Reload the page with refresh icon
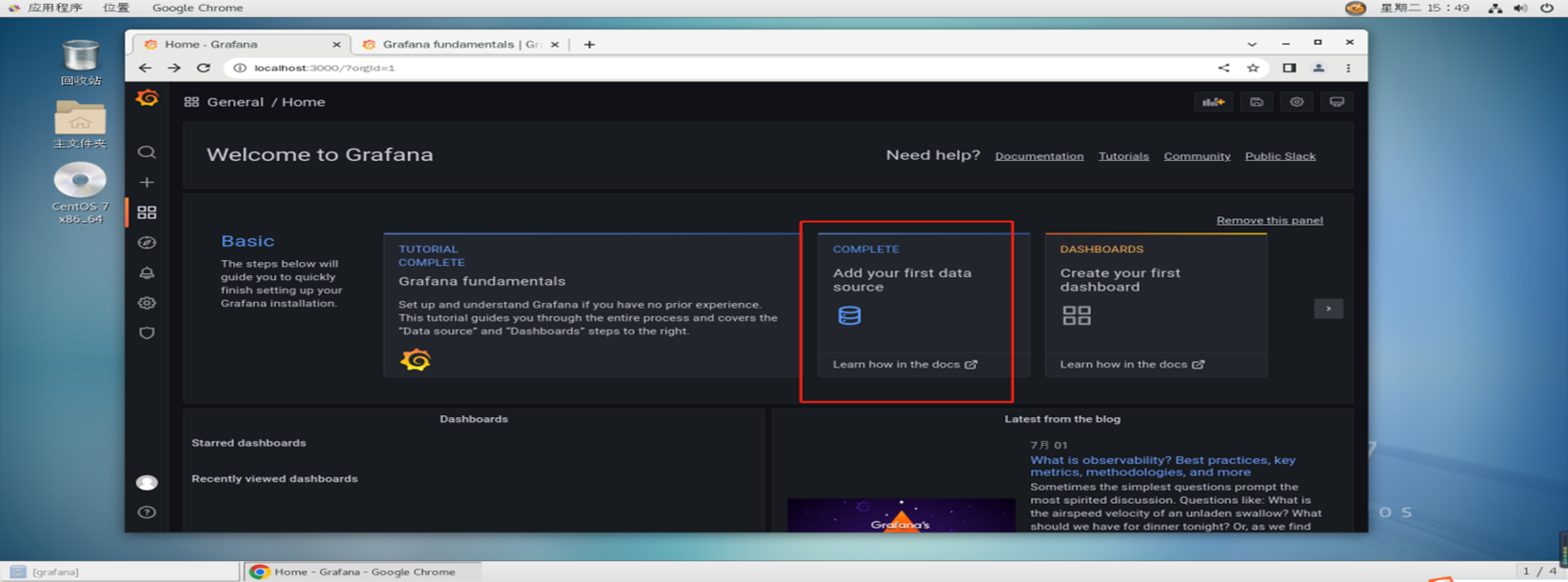1568x582 pixels. (204, 68)
